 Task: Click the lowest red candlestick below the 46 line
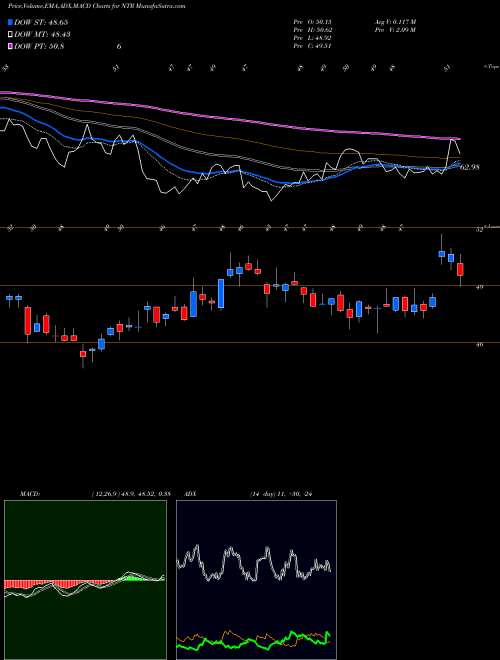(83, 354)
